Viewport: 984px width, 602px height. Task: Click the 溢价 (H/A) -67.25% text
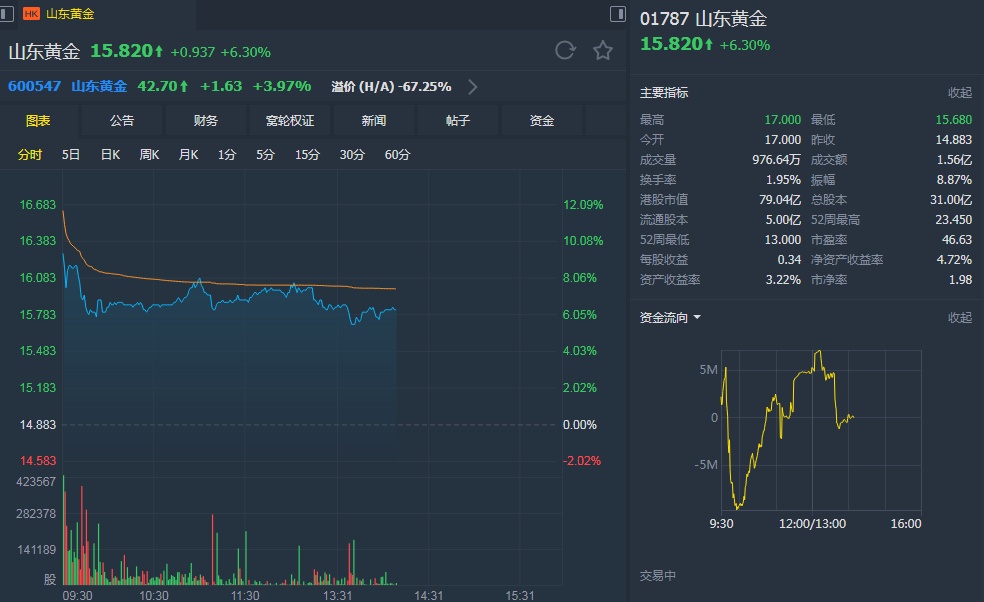[391, 87]
